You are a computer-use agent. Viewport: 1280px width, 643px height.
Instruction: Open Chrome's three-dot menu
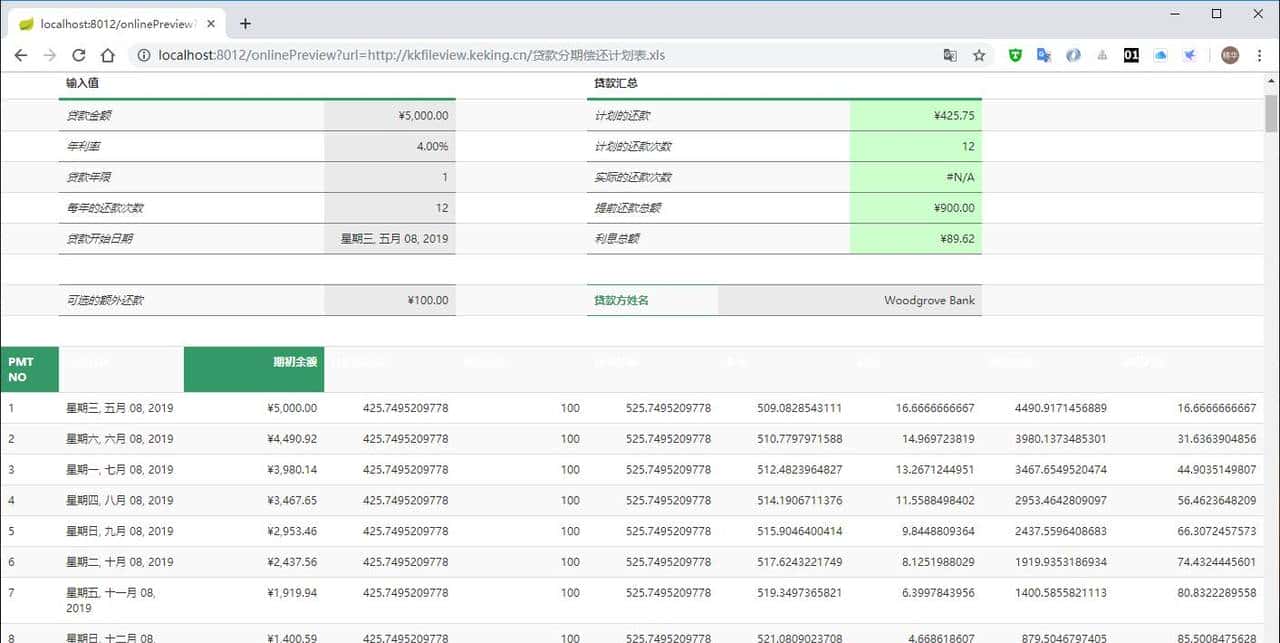[1260, 55]
